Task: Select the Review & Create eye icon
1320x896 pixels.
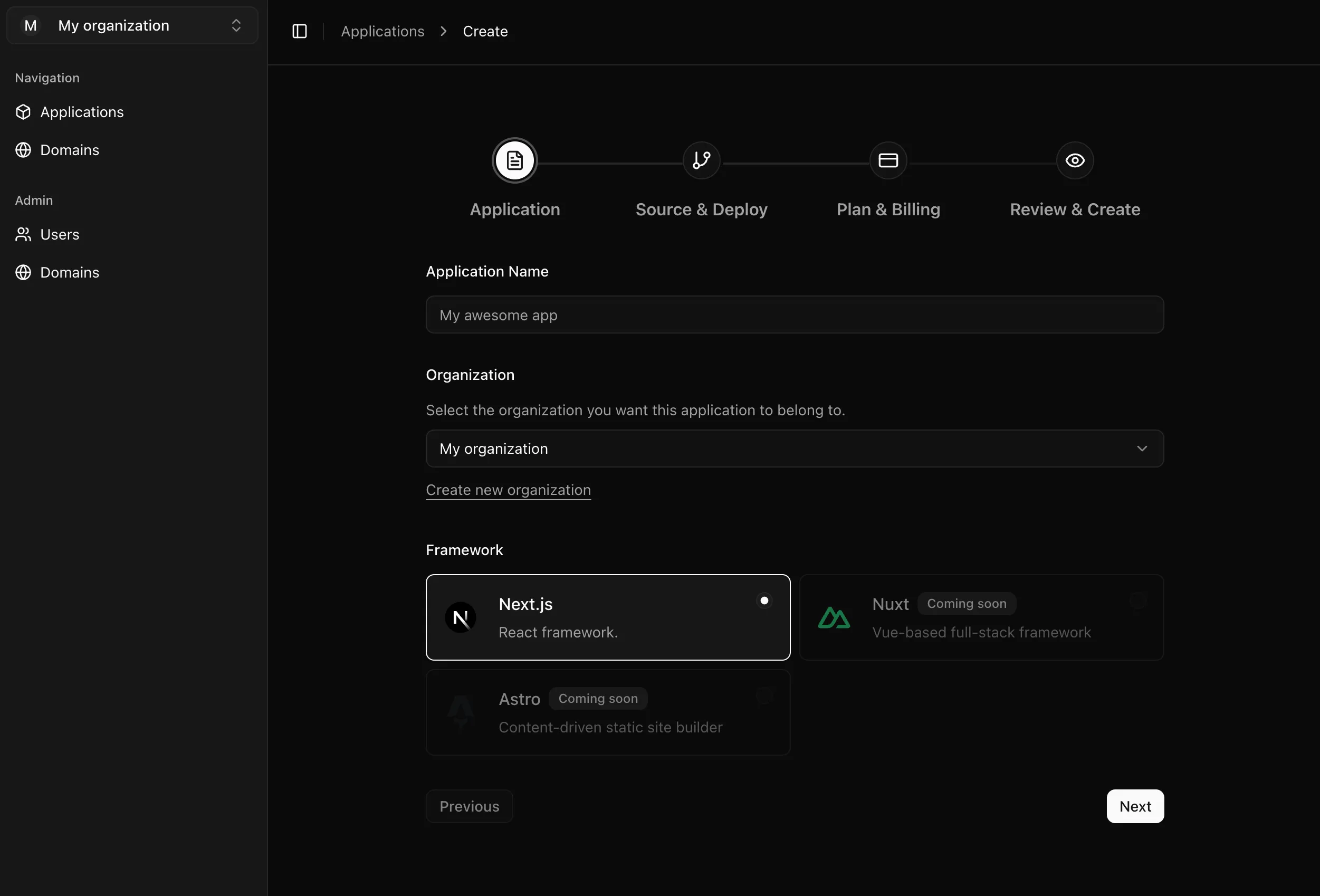Action: coord(1075,161)
